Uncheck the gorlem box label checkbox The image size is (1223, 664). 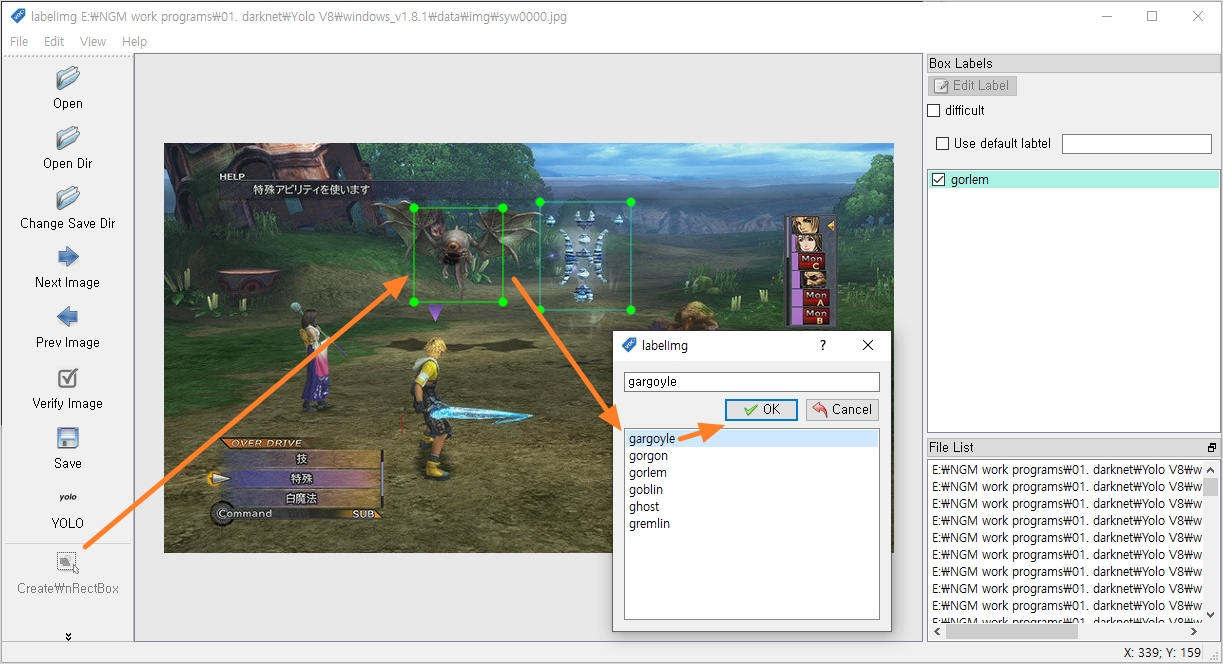tap(938, 180)
